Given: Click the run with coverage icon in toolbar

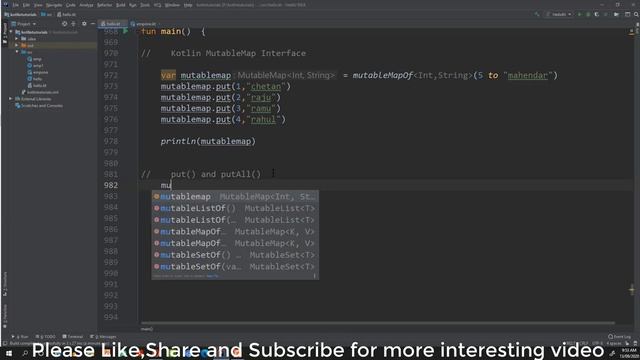Looking at the screenshot, I should pyautogui.click(x=596, y=14).
